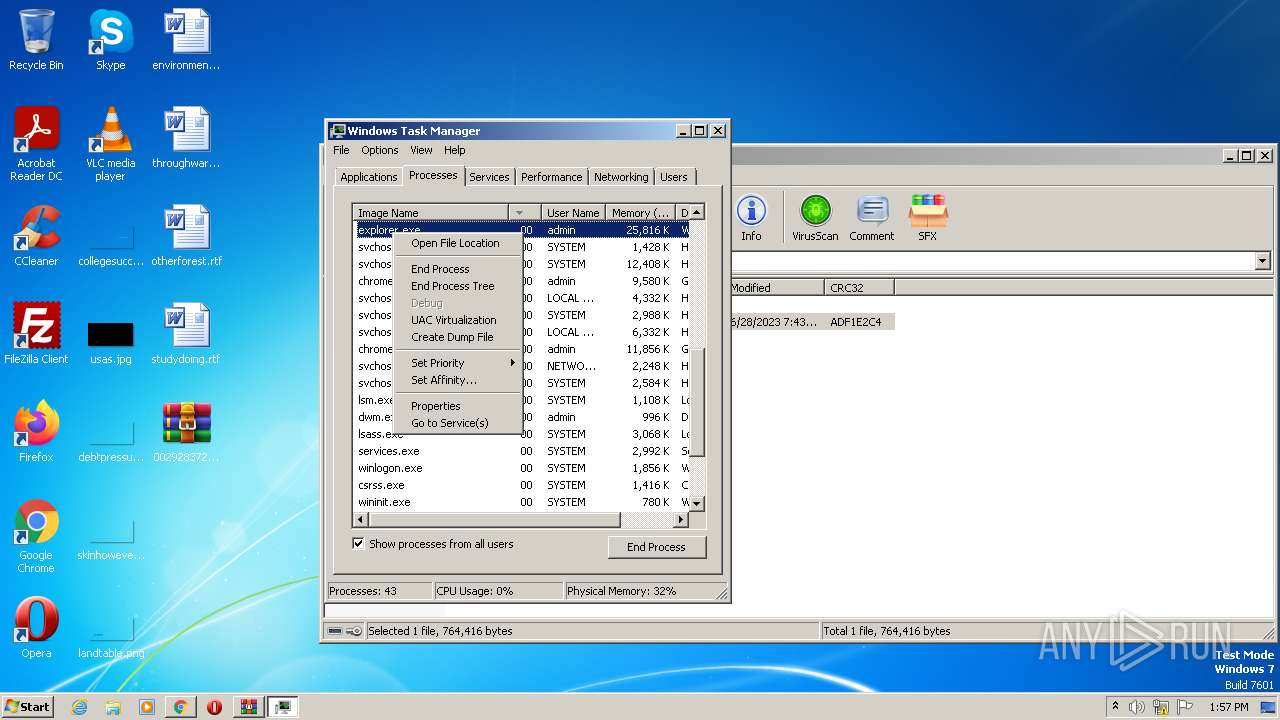Launch VLC media player shortcut

pyautogui.click(x=110, y=144)
